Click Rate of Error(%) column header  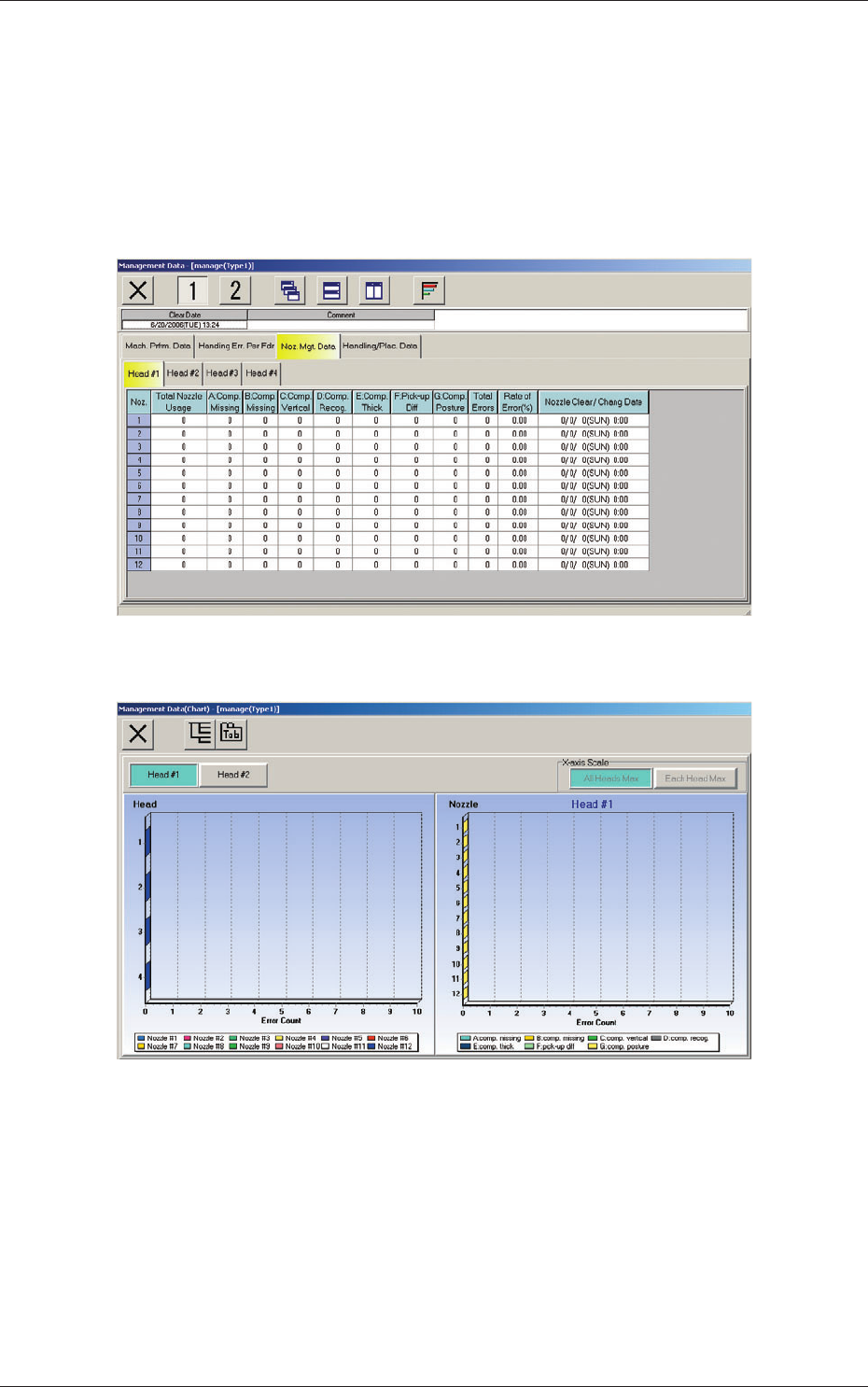tap(517, 402)
